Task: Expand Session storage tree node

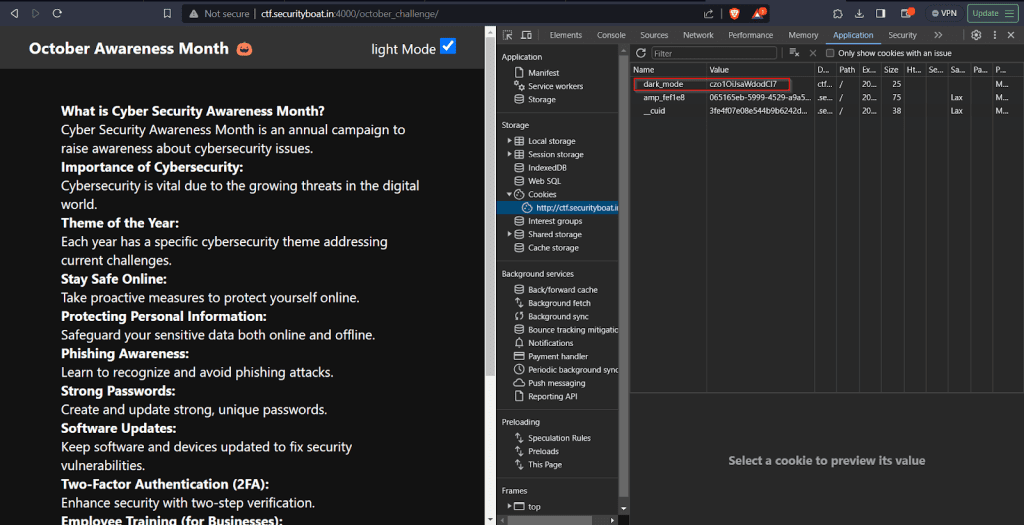Action: click(509, 154)
